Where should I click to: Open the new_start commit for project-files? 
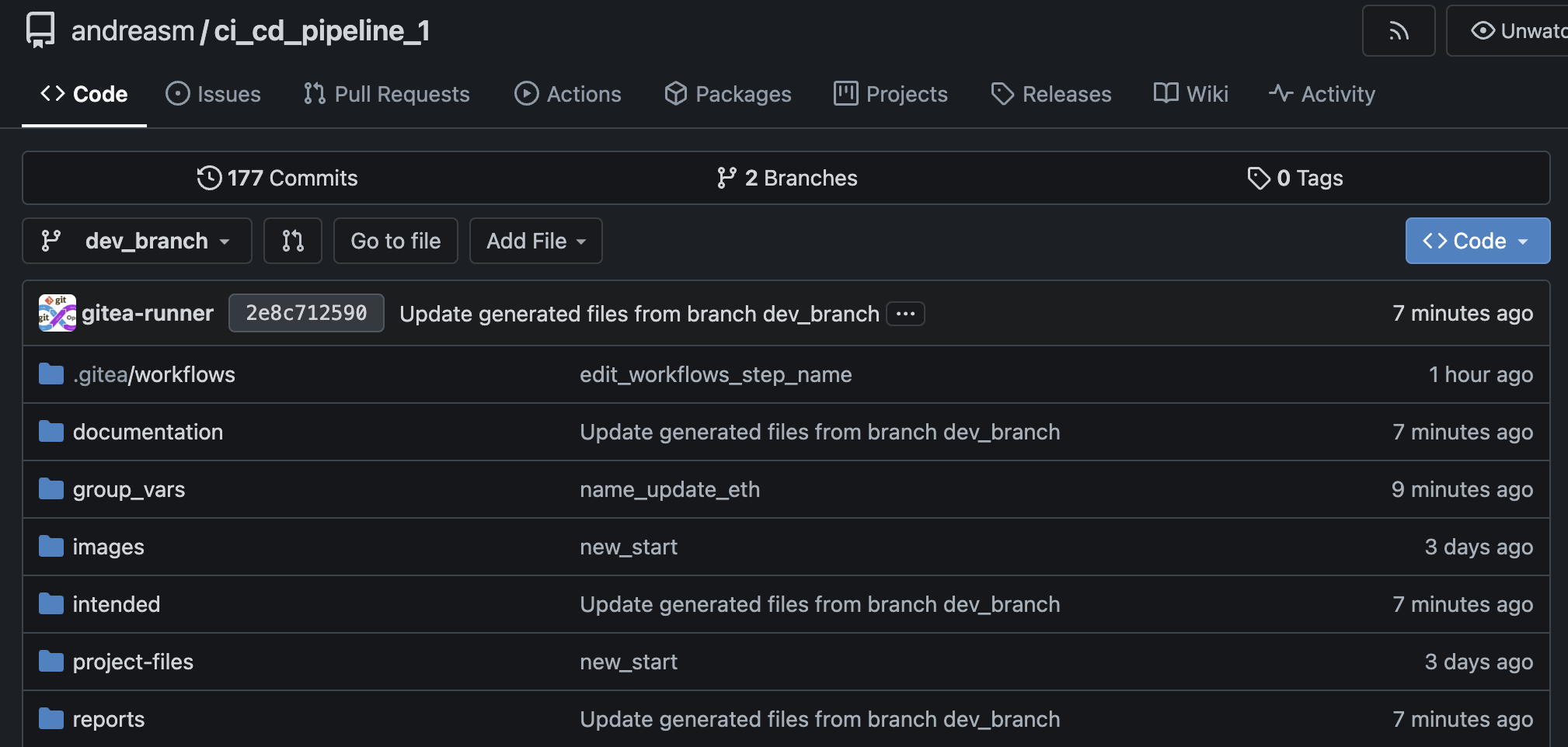(629, 662)
